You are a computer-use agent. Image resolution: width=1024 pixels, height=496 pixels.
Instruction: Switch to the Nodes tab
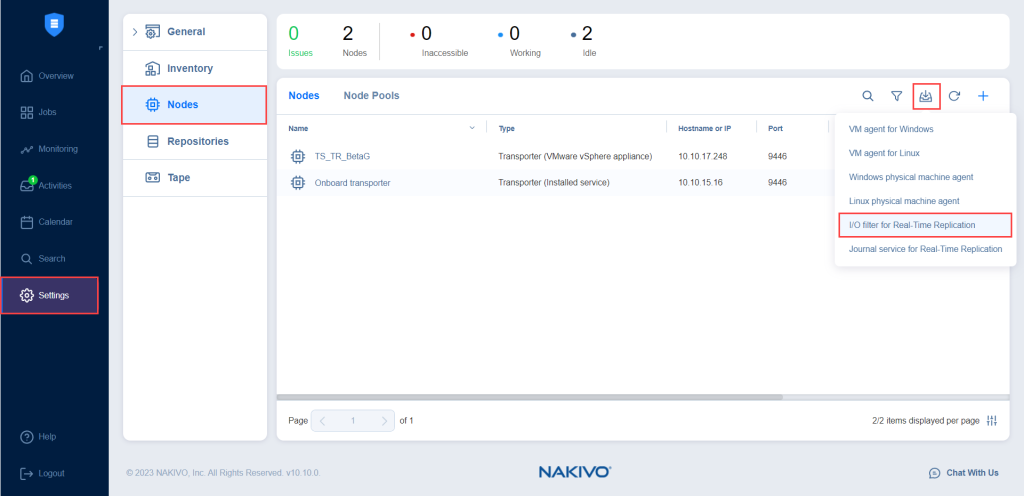click(304, 95)
